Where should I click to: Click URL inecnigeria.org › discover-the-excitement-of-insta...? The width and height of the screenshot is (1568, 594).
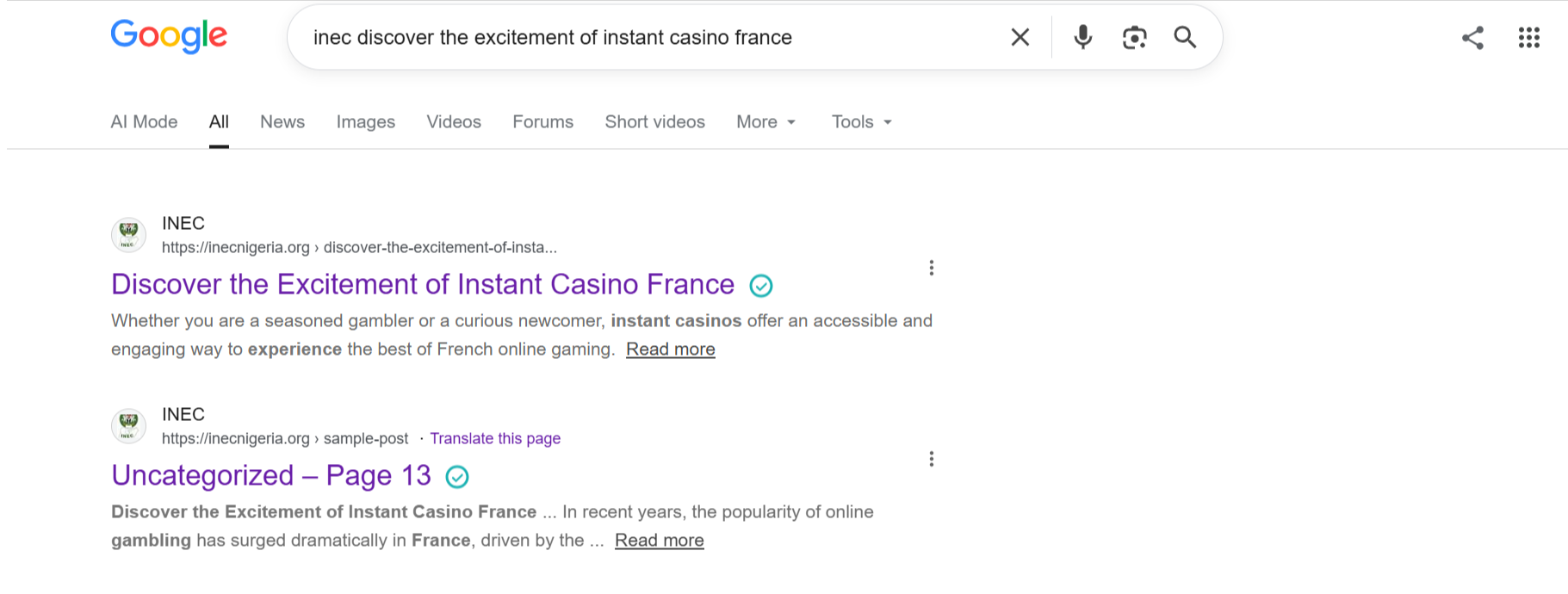tap(359, 247)
